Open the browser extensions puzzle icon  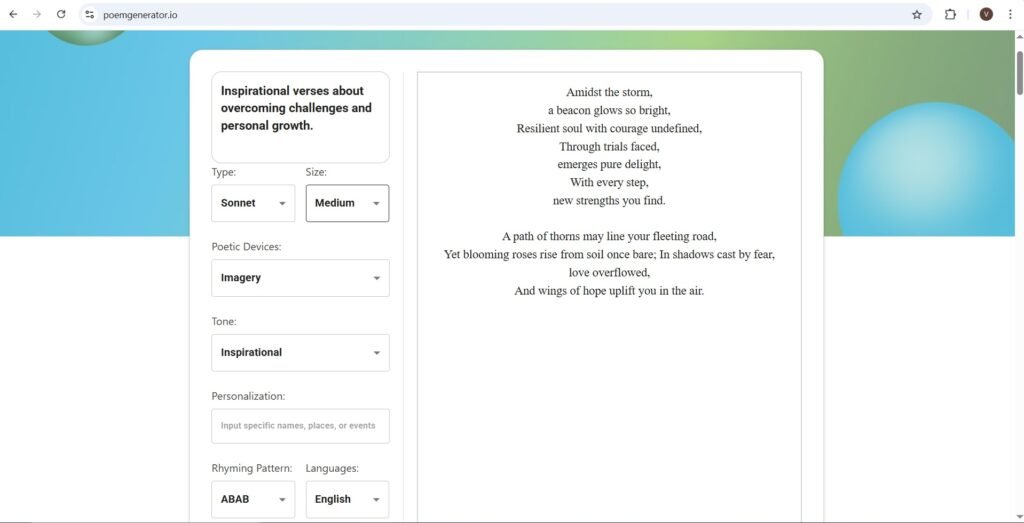click(950, 14)
